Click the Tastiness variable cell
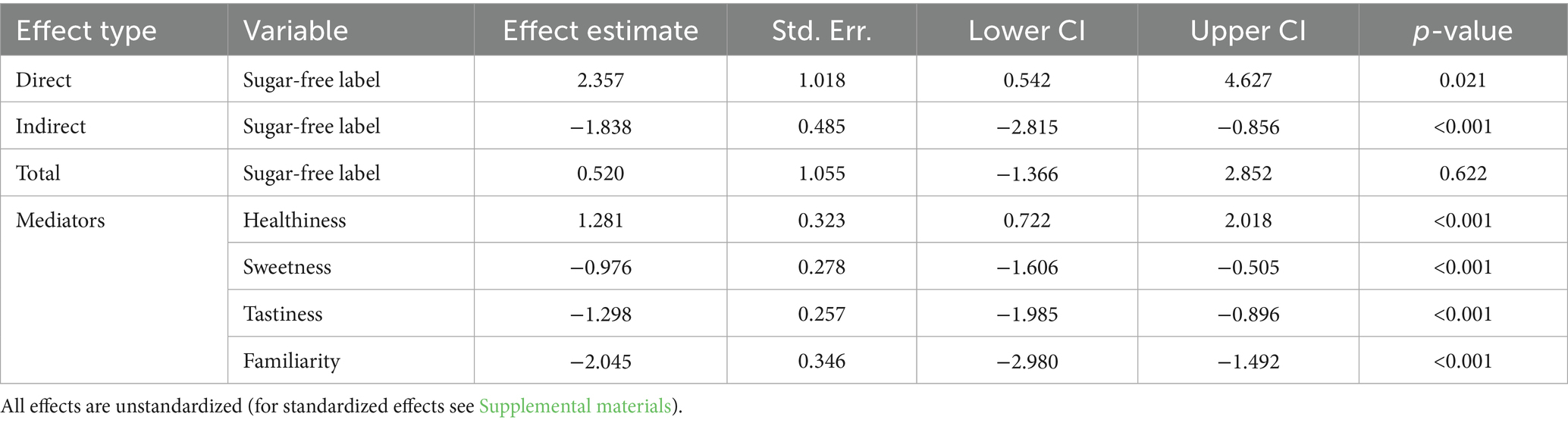Screen dimensions: 1568x423 [283, 314]
